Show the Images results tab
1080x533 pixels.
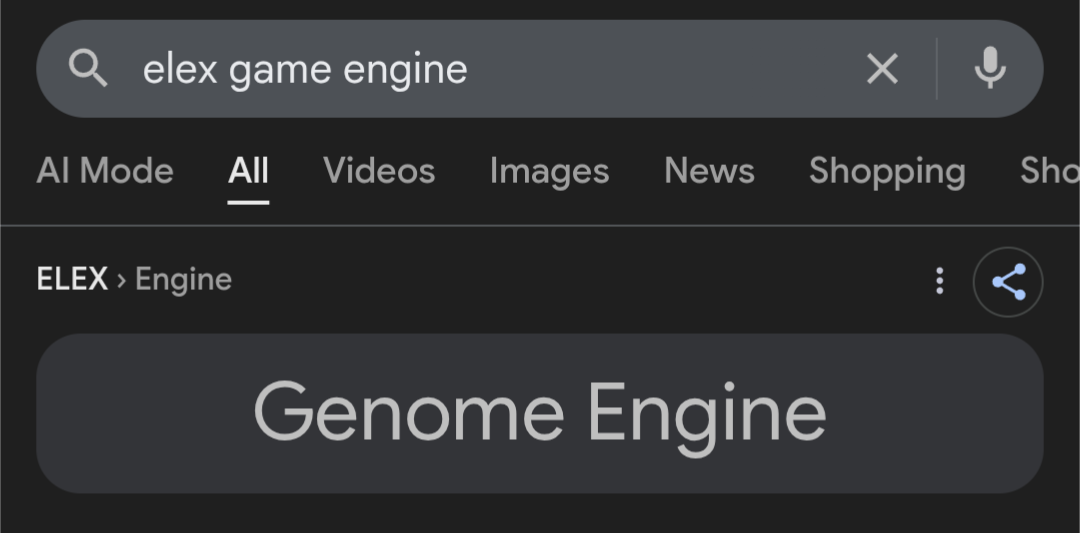pyautogui.click(x=549, y=171)
